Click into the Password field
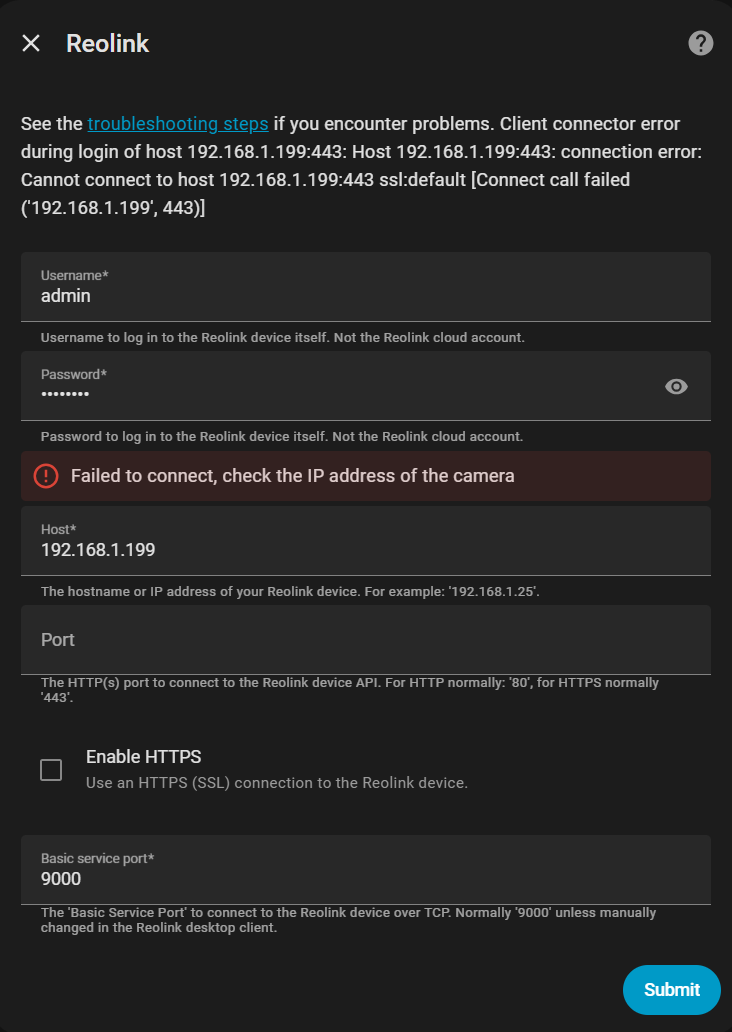 click(x=340, y=394)
